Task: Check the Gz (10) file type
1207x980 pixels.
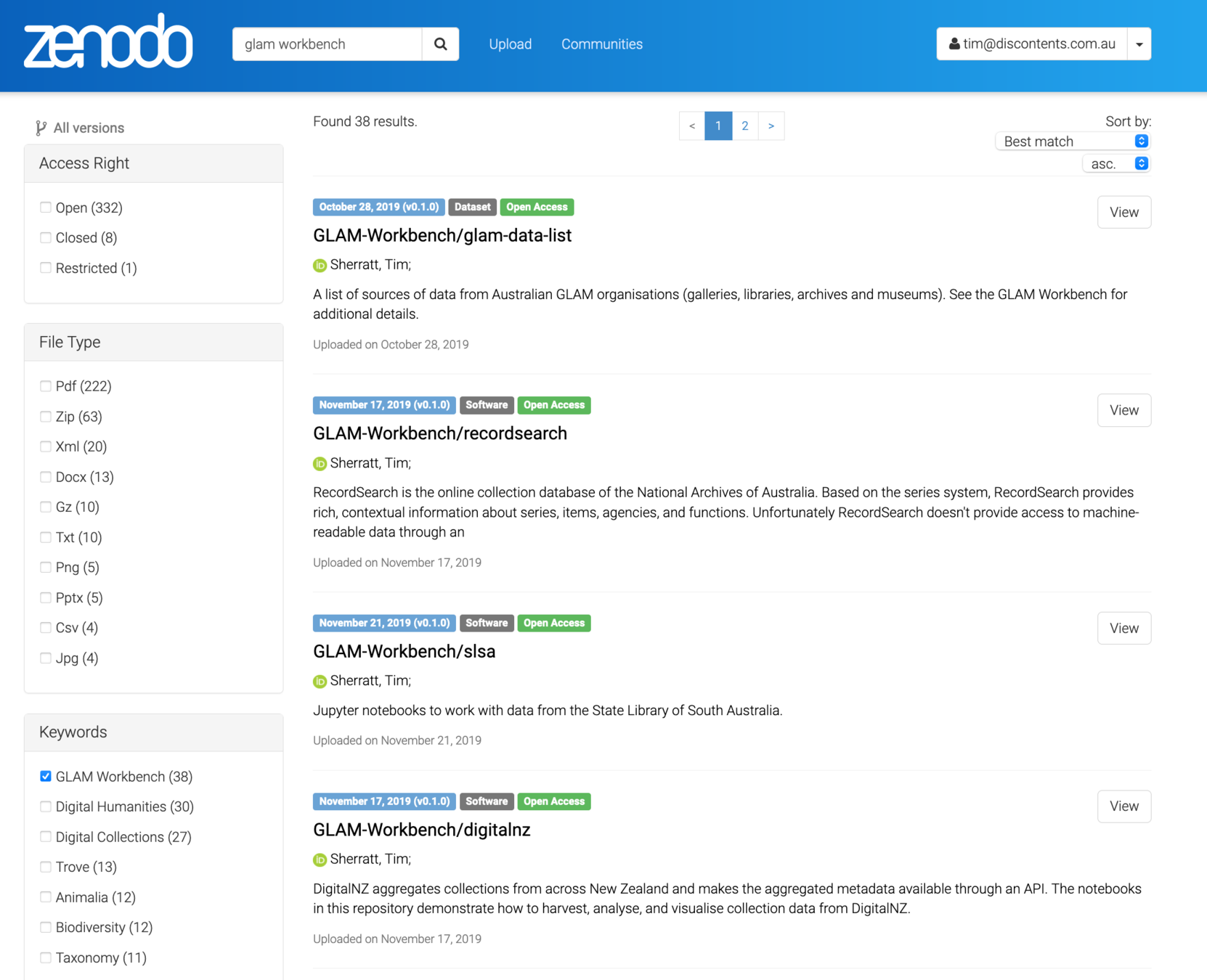Action: [x=46, y=507]
